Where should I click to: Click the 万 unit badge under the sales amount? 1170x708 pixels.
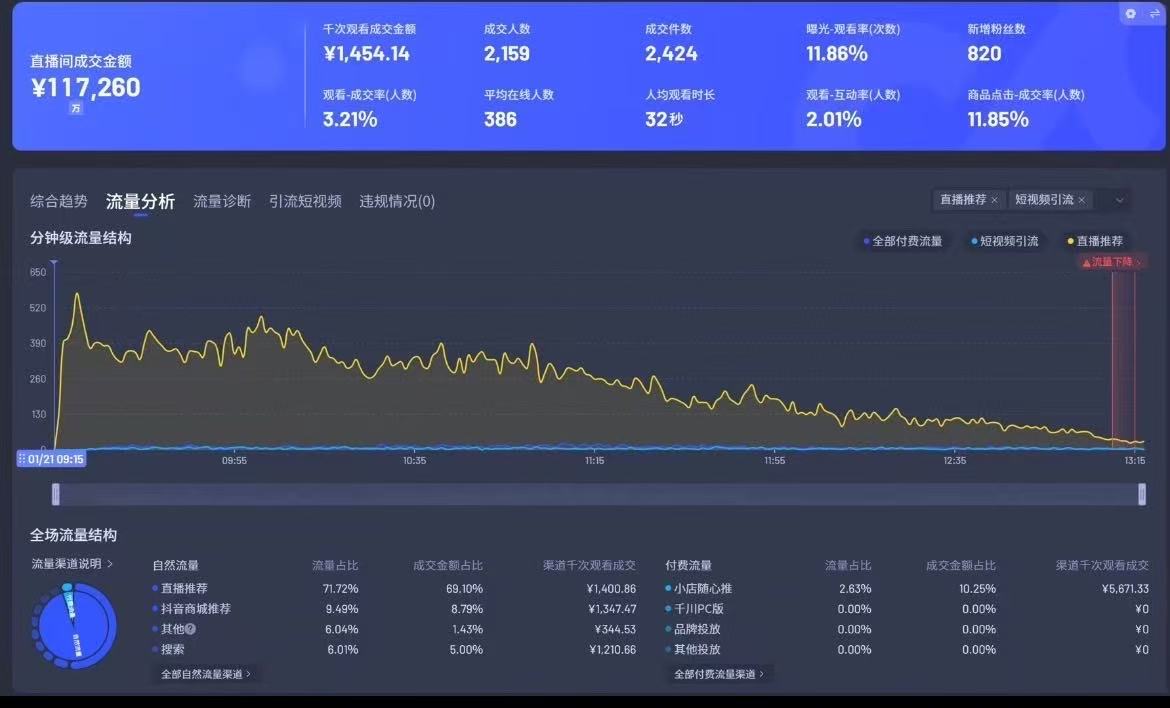[76, 108]
